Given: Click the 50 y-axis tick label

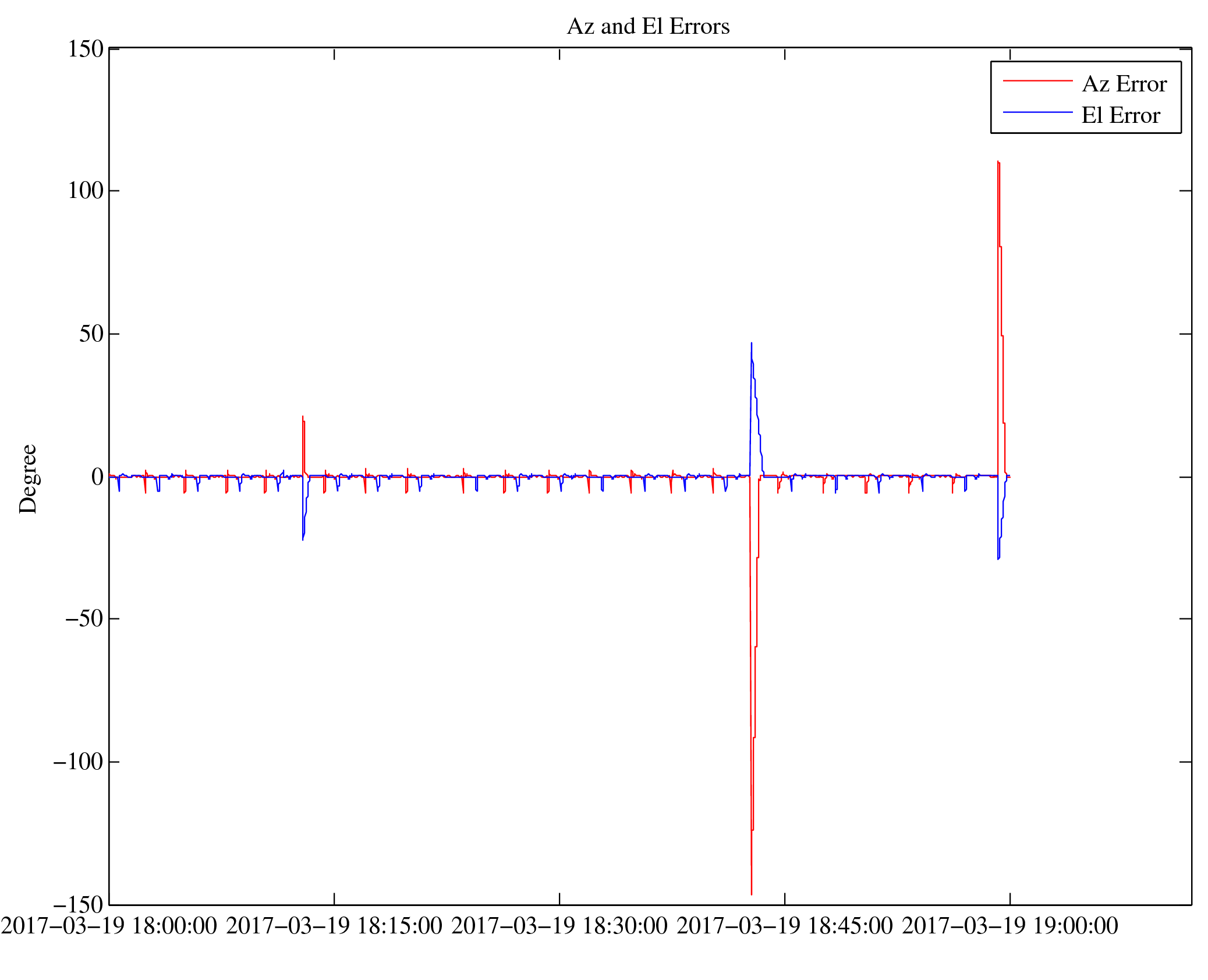Looking at the screenshot, I should click(x=91, y=334).
